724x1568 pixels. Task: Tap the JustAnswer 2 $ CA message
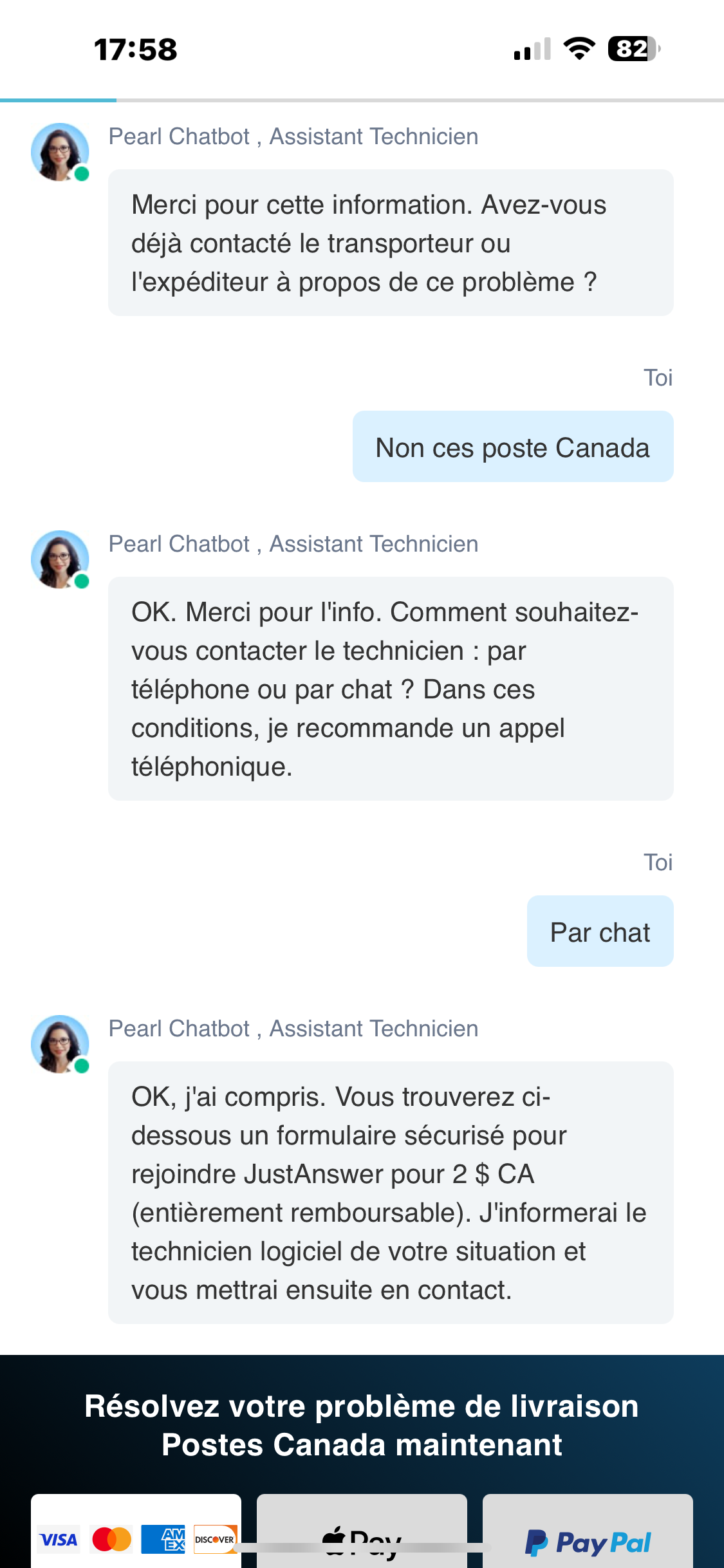point(390,1193)
